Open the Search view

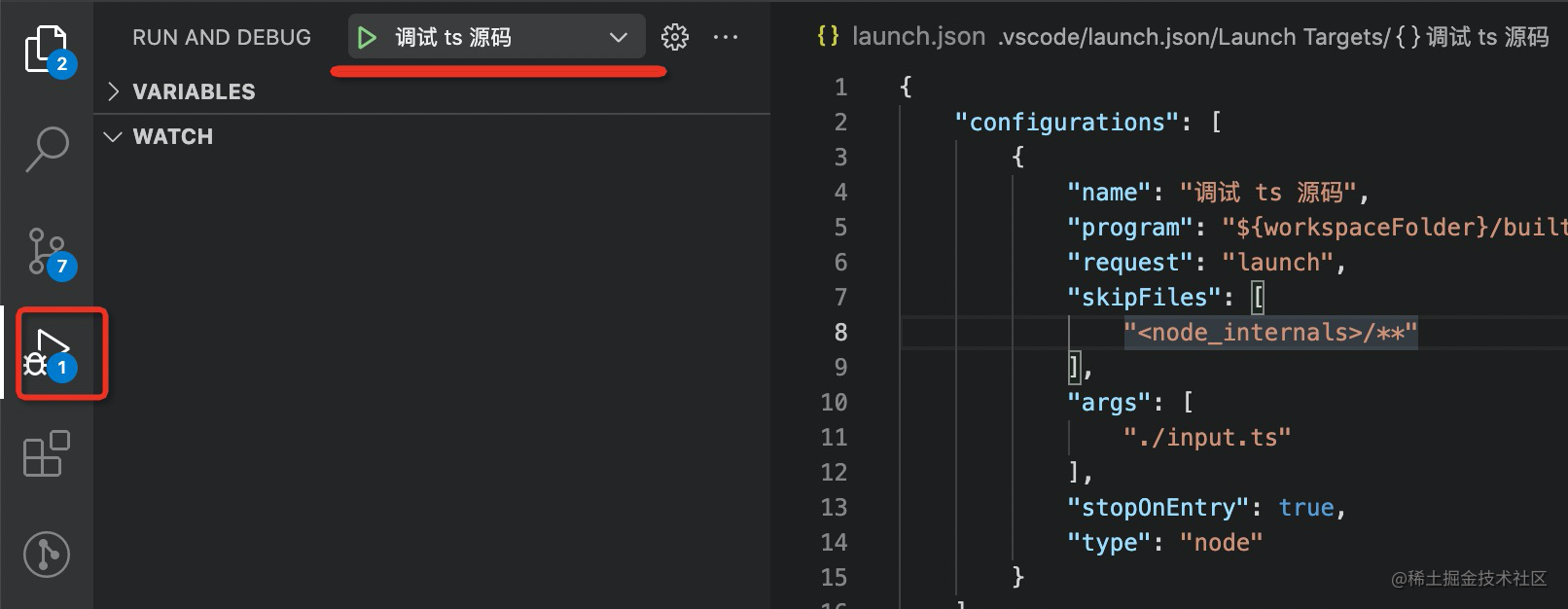(x=46, y=149)
